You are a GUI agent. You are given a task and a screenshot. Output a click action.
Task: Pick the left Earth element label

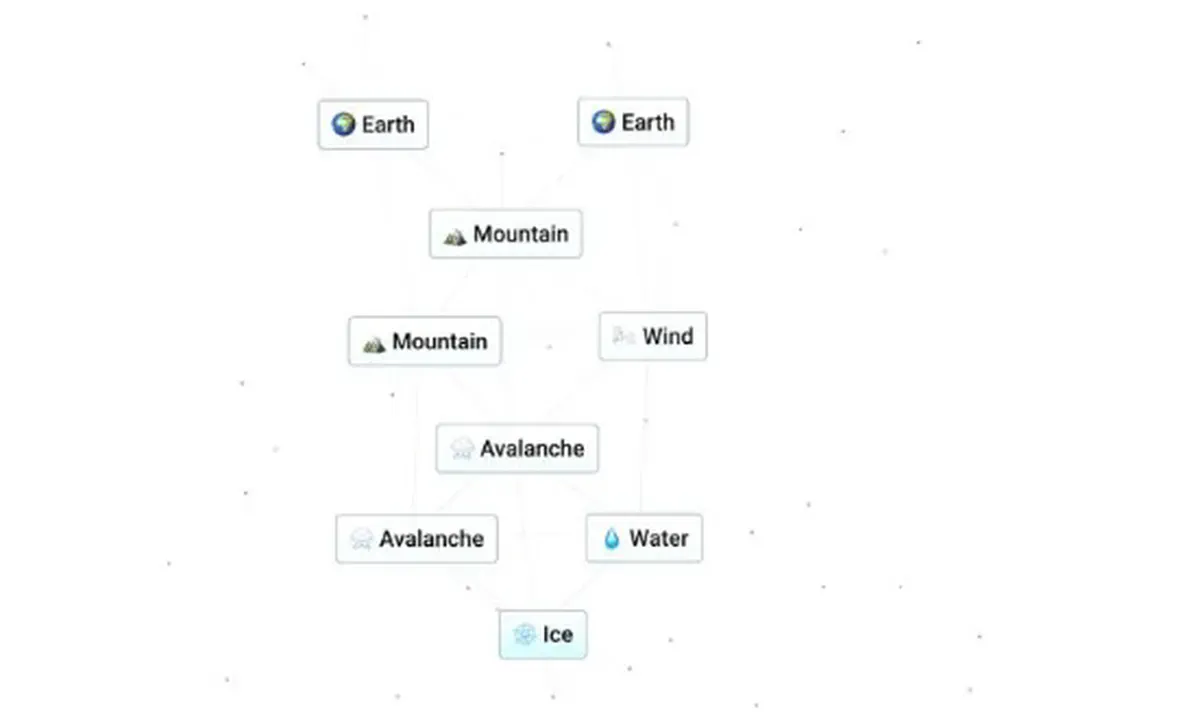(388, 125)
